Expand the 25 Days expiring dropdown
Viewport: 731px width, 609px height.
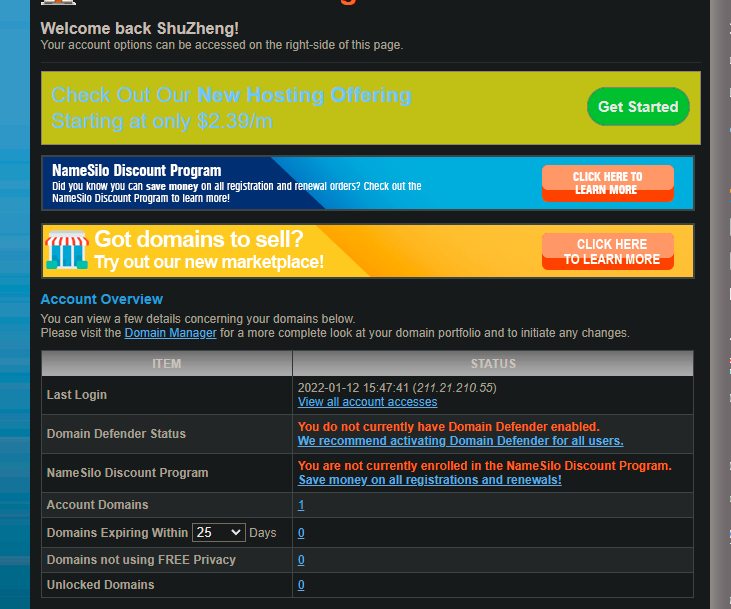[219, 533]
